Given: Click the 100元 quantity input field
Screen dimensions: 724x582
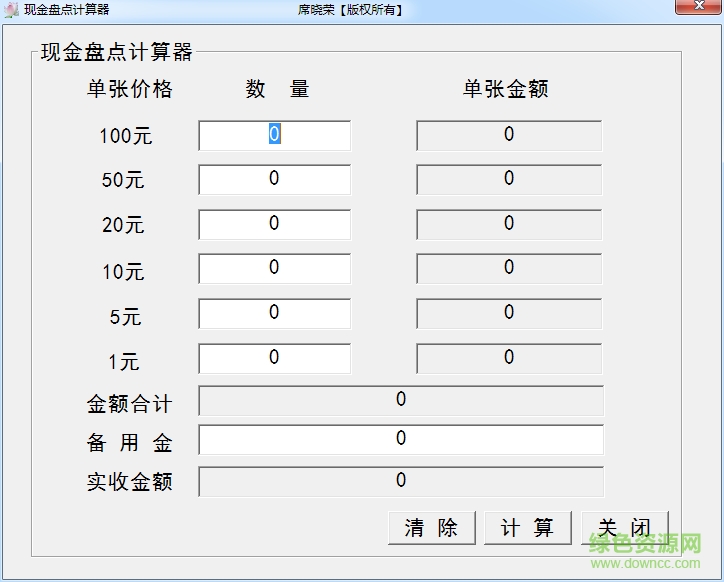Looking at the screenshot, I should 275,135.
